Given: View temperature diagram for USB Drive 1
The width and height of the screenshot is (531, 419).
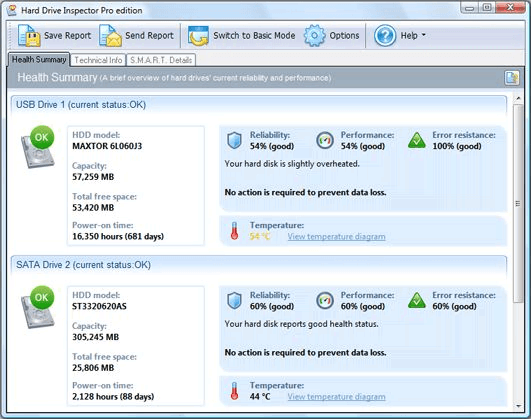Looking at the screenshot, I should 336,236.
